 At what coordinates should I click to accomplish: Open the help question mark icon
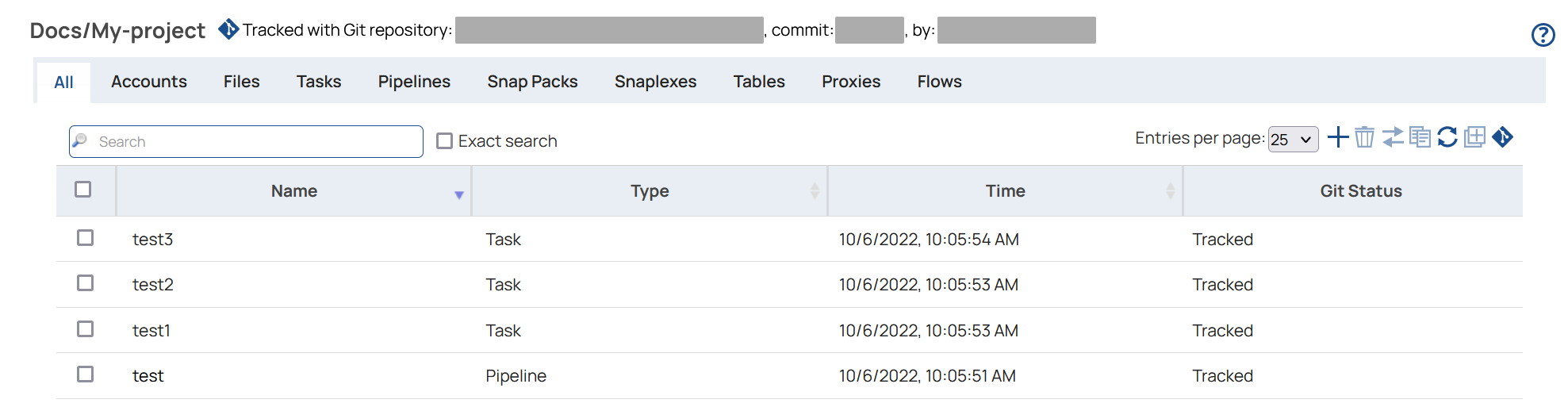tap(1543, 35)
